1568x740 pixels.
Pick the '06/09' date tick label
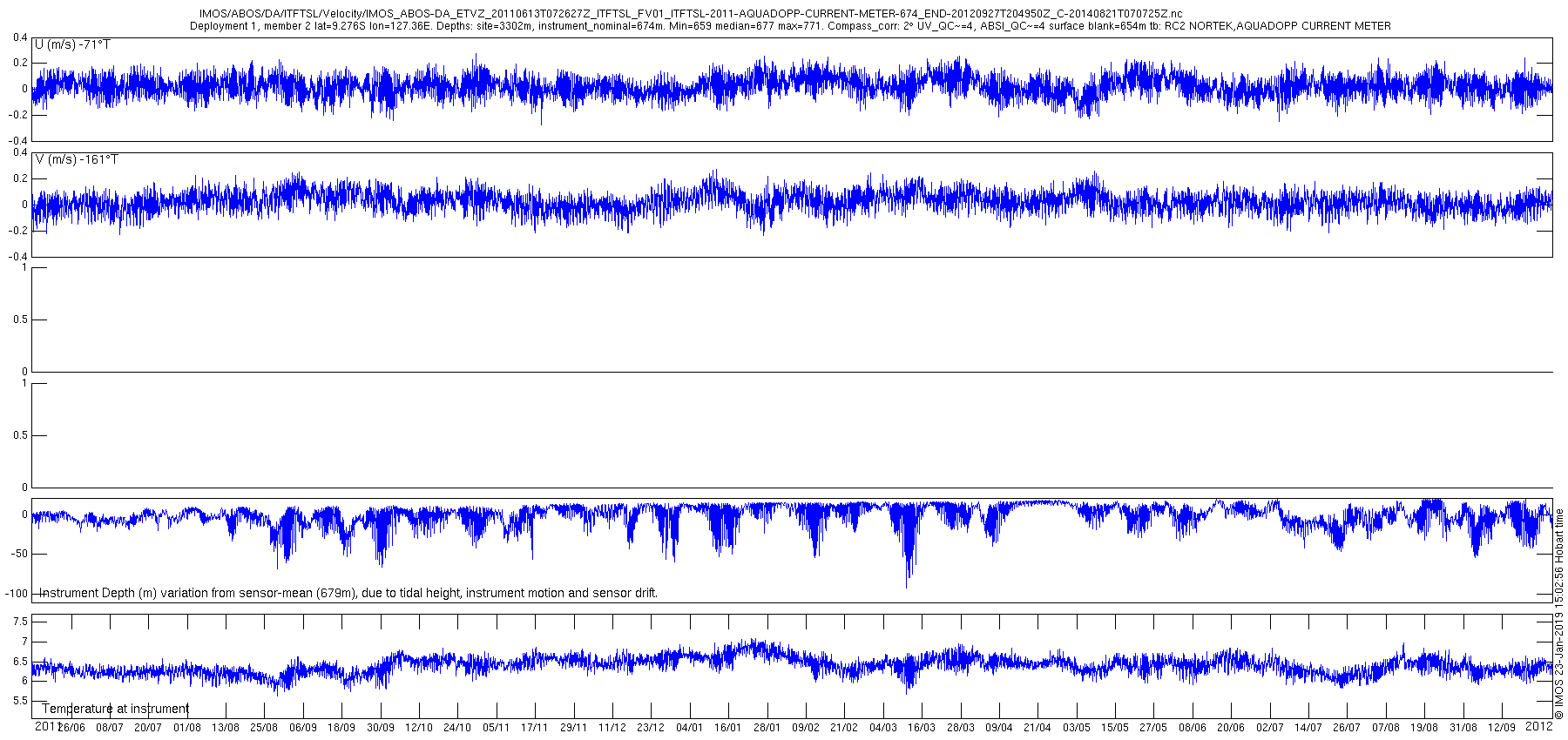[303, 728]
